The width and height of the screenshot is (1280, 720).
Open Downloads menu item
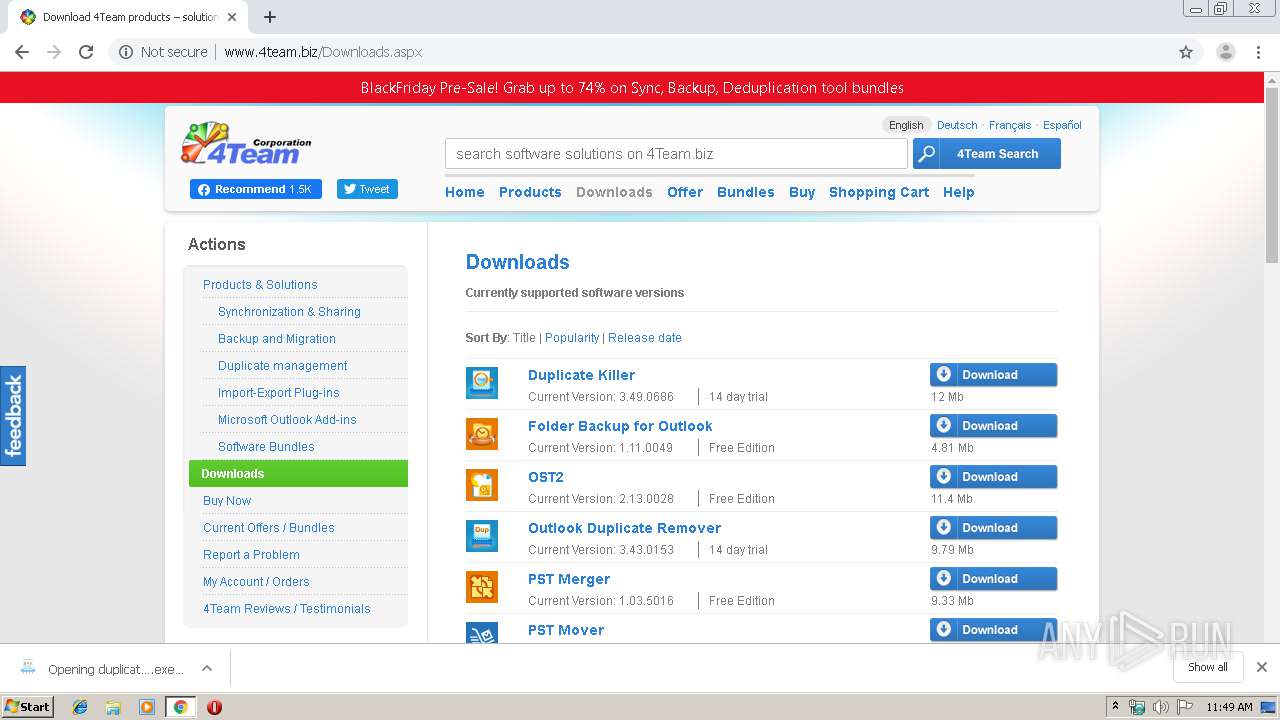614,192
